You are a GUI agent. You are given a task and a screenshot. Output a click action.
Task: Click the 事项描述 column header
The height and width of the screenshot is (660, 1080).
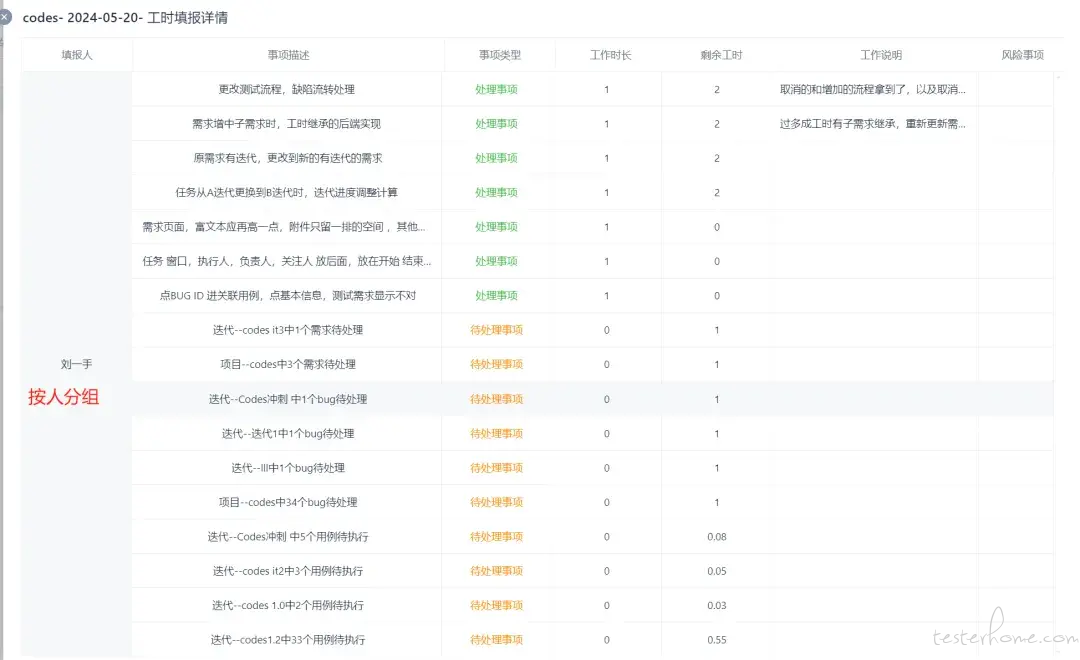[x=288, y=55]
